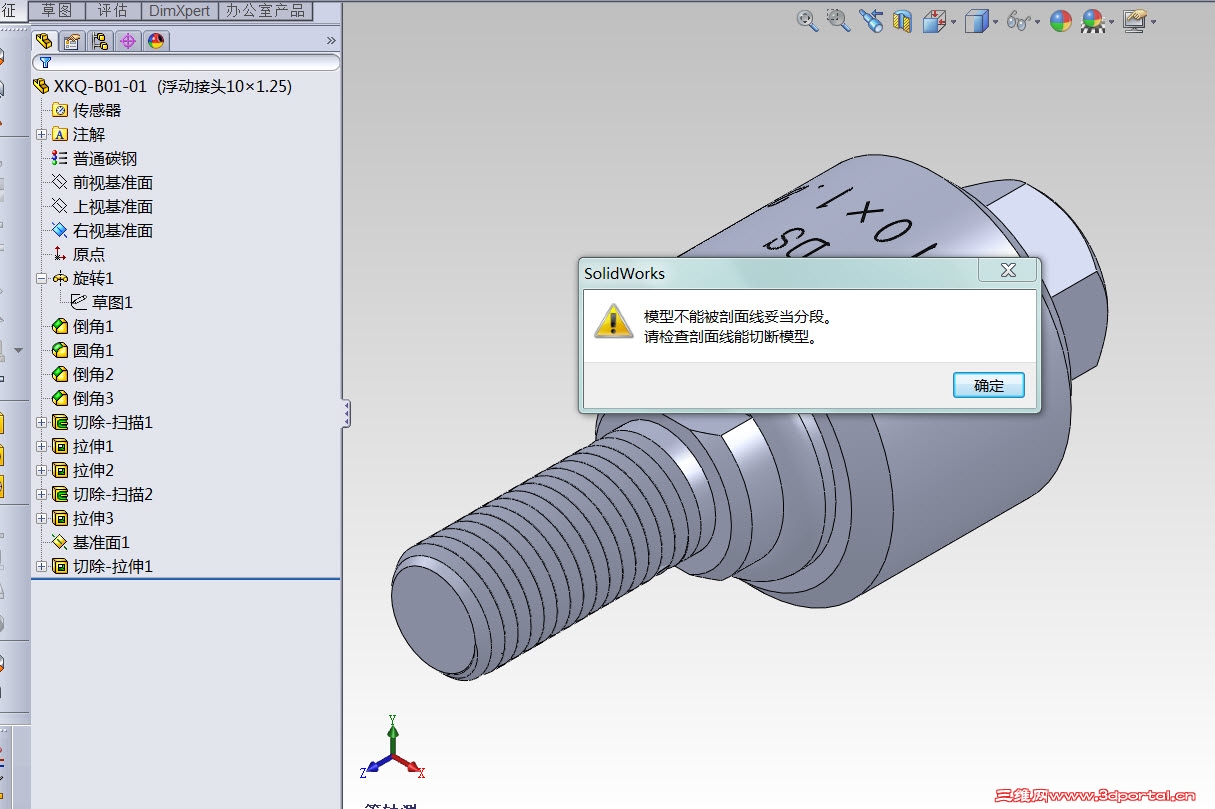Click the Hide/Show Items glasses icon
The image size is (1215, 809).
[x=1018, y=21]
